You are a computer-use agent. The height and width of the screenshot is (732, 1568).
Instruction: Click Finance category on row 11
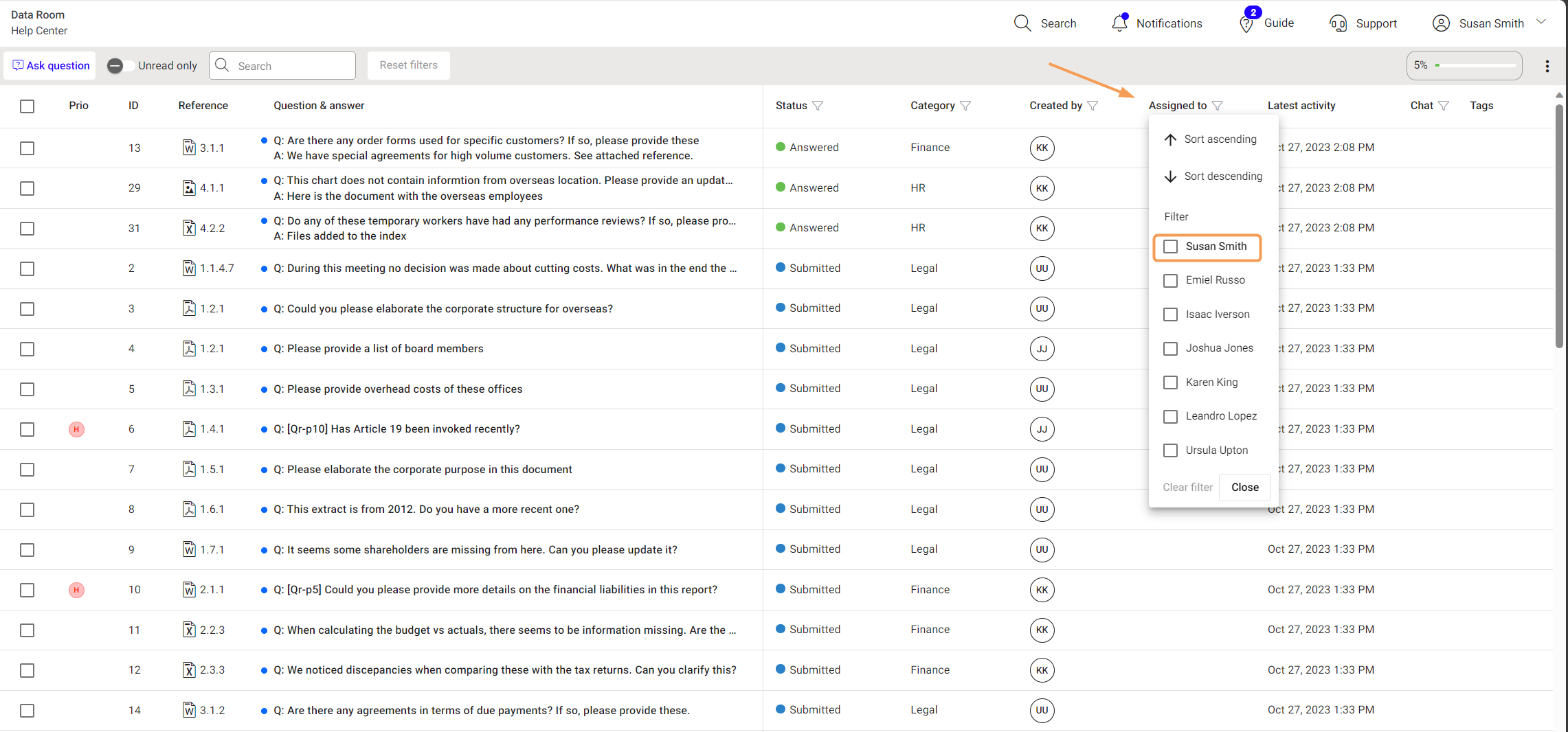coord(930,630)
